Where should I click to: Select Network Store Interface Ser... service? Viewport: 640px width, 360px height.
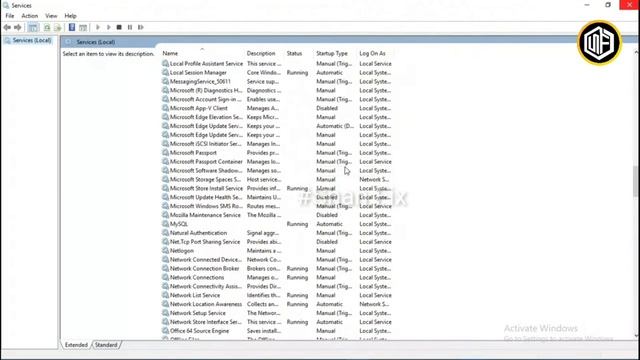coord(206,322)
